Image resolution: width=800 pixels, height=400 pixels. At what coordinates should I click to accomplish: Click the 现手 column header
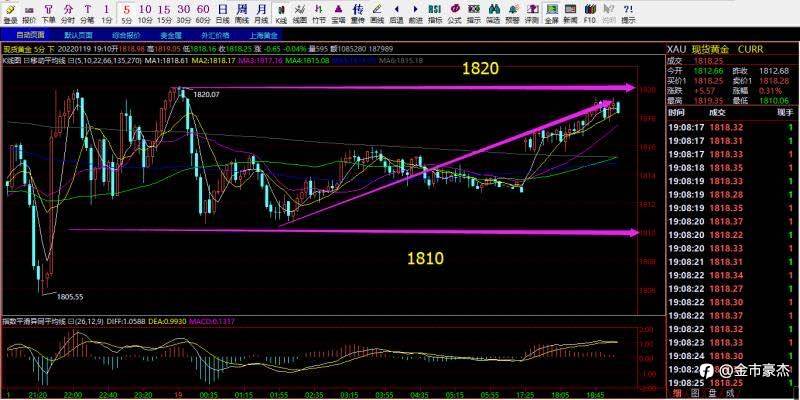click(x=785, y=113)
